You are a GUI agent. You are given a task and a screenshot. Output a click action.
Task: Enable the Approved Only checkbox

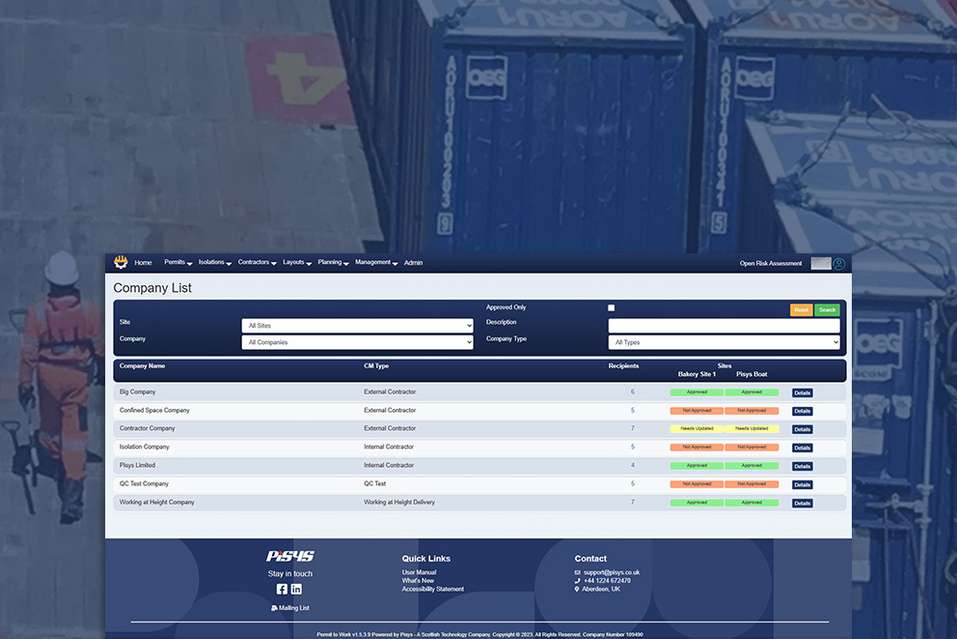pyautogui.click(x=610, y=307)
